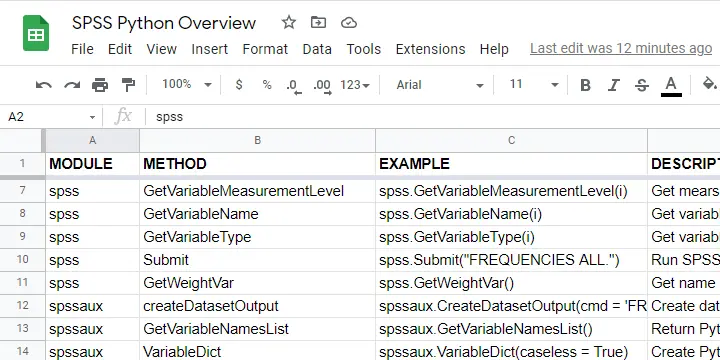Apply strikethrough formatting
Screen dimensions: 720x360
click(642, 85)
